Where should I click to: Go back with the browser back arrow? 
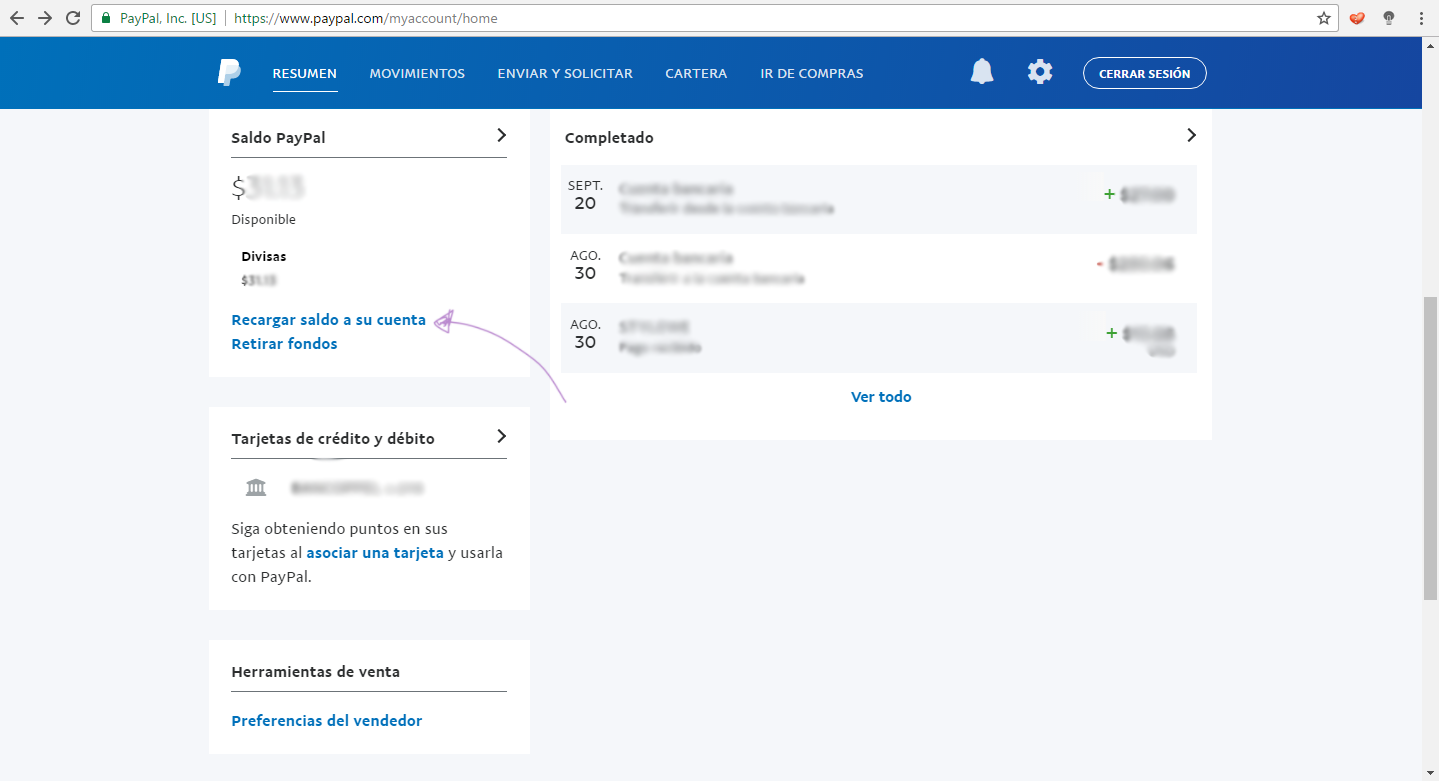tap(16, 18)
